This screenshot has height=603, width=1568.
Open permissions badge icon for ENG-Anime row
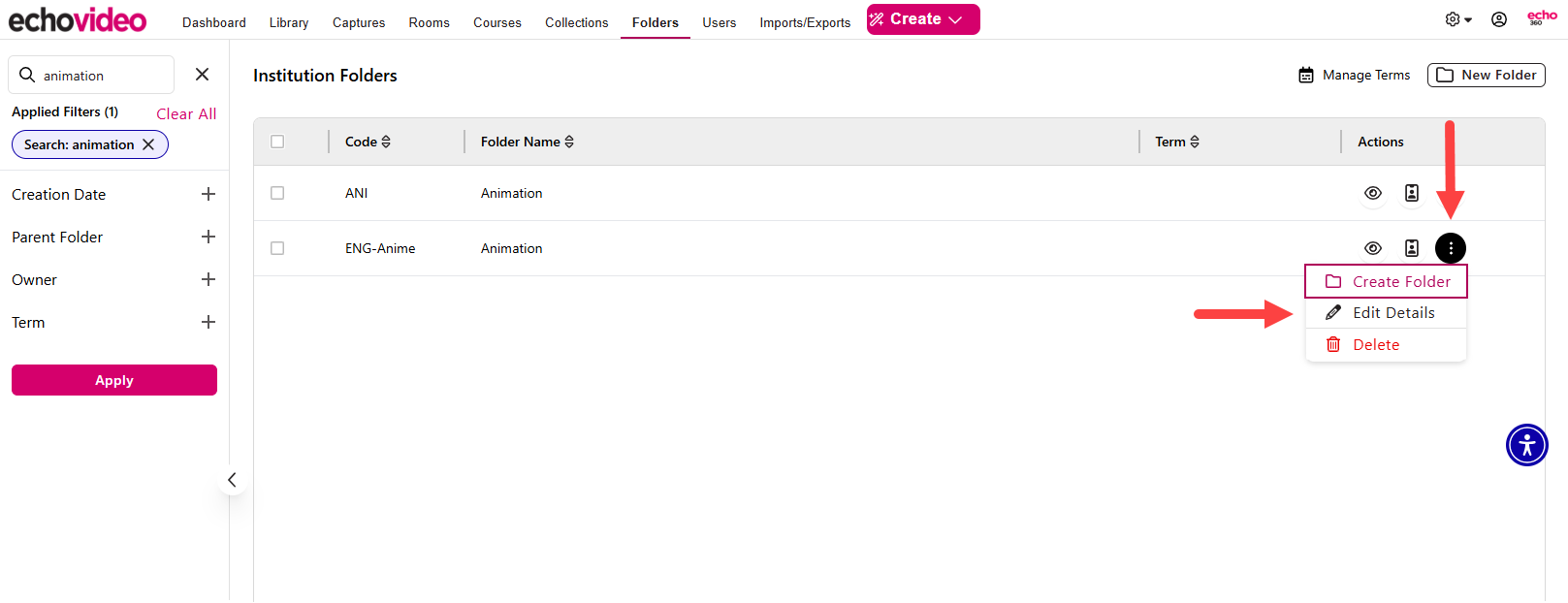click(1412, 248)
